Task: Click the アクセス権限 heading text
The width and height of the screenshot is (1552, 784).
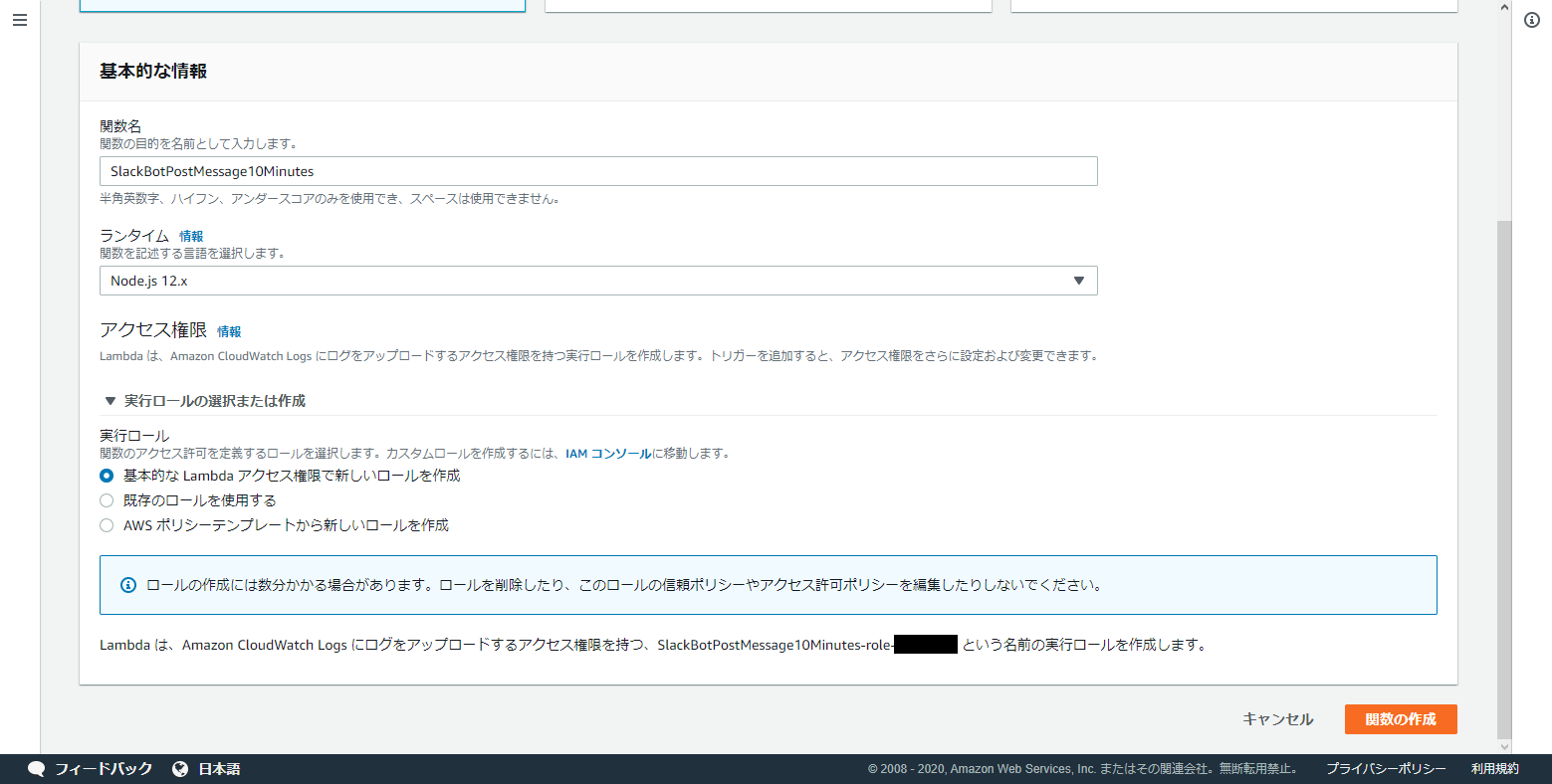Action: (153, 330)
